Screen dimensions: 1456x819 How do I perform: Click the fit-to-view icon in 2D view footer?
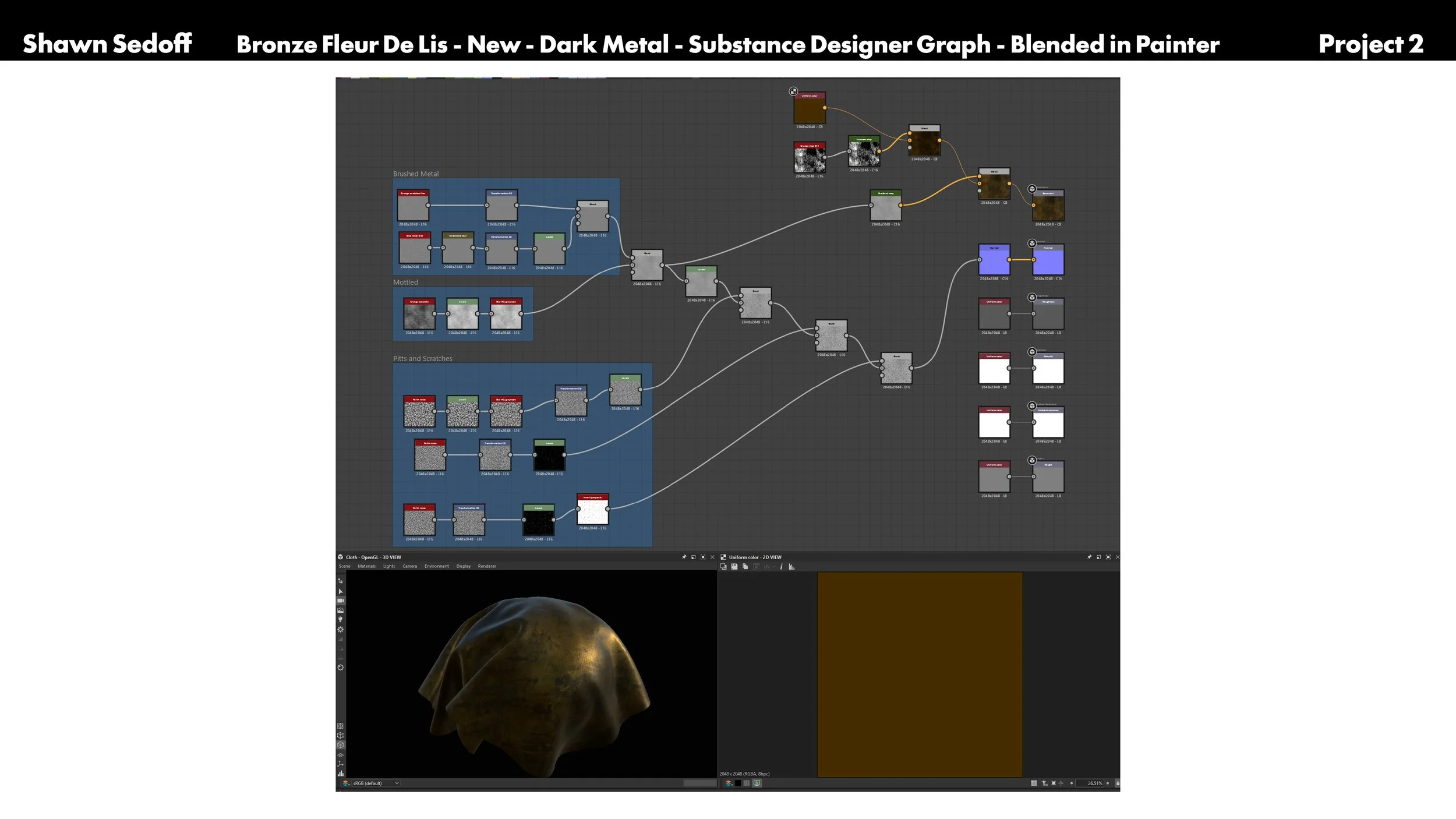[x=1054, y=783]
